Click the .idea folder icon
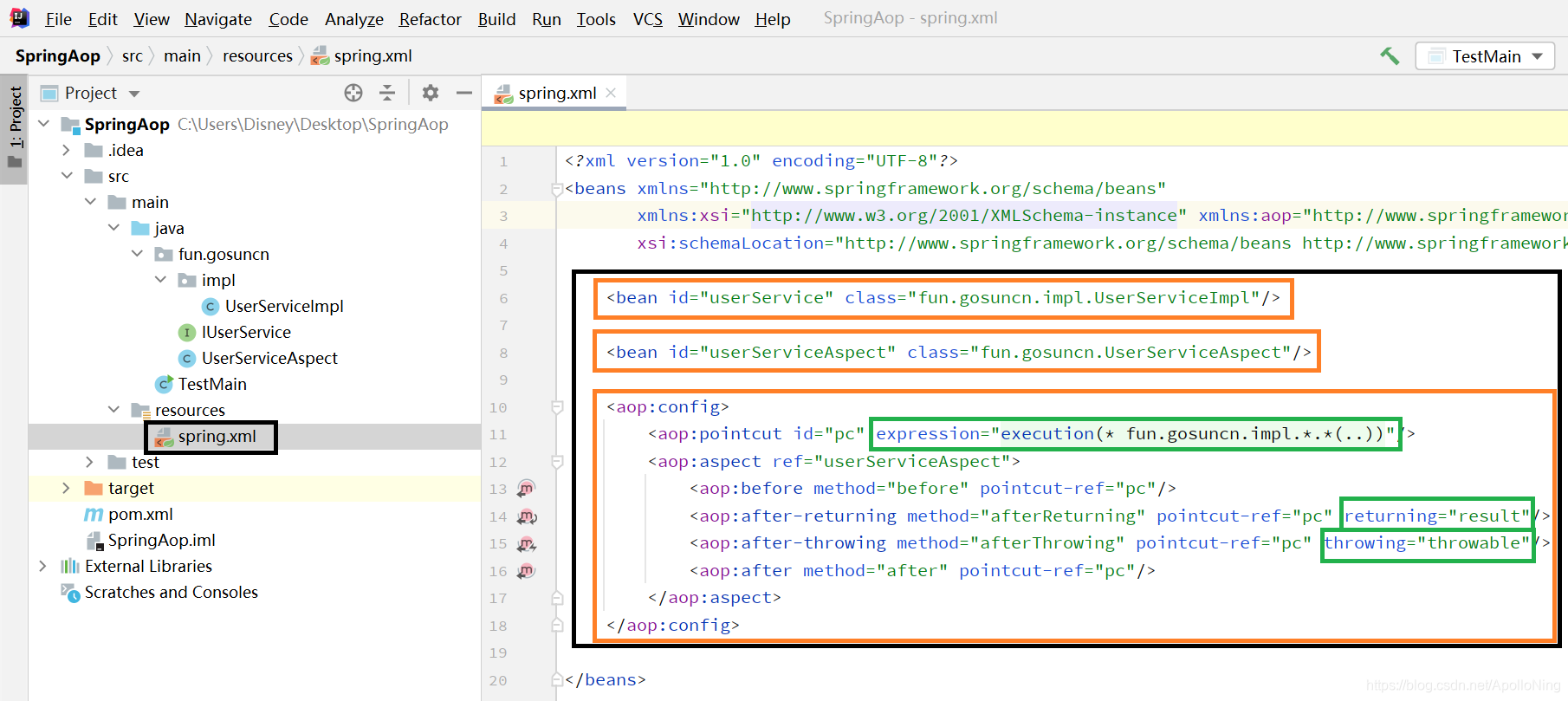Image resolution: width=1568 pixels, height=701 pixels. (94, 150)
